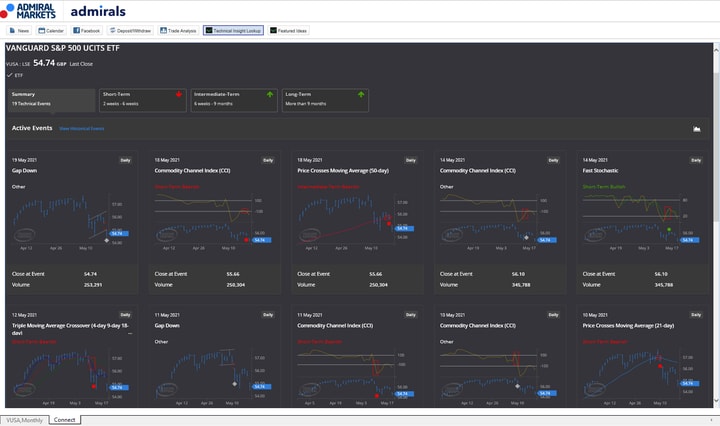The height and width of the screenshot is (426, 720).
Task: Open Trade Analysis from the toolbar
Action: tap(178, 31)
